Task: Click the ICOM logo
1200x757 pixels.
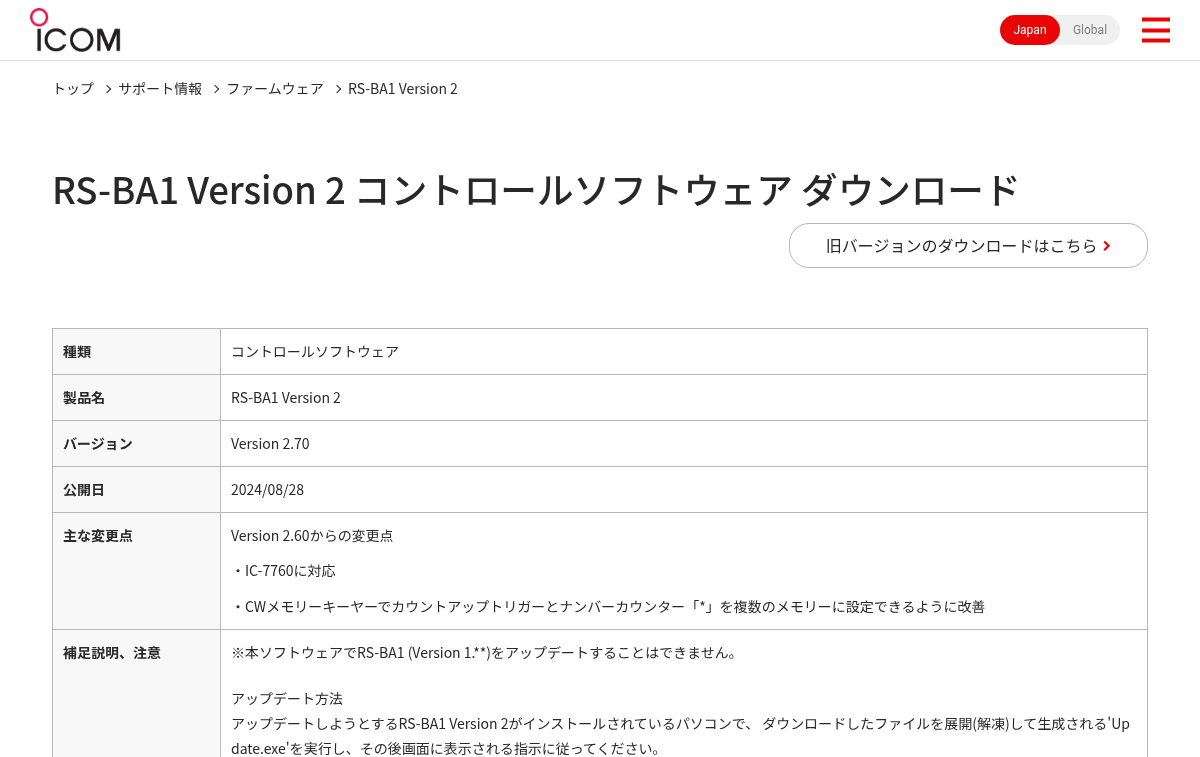Action: (75, 30)
